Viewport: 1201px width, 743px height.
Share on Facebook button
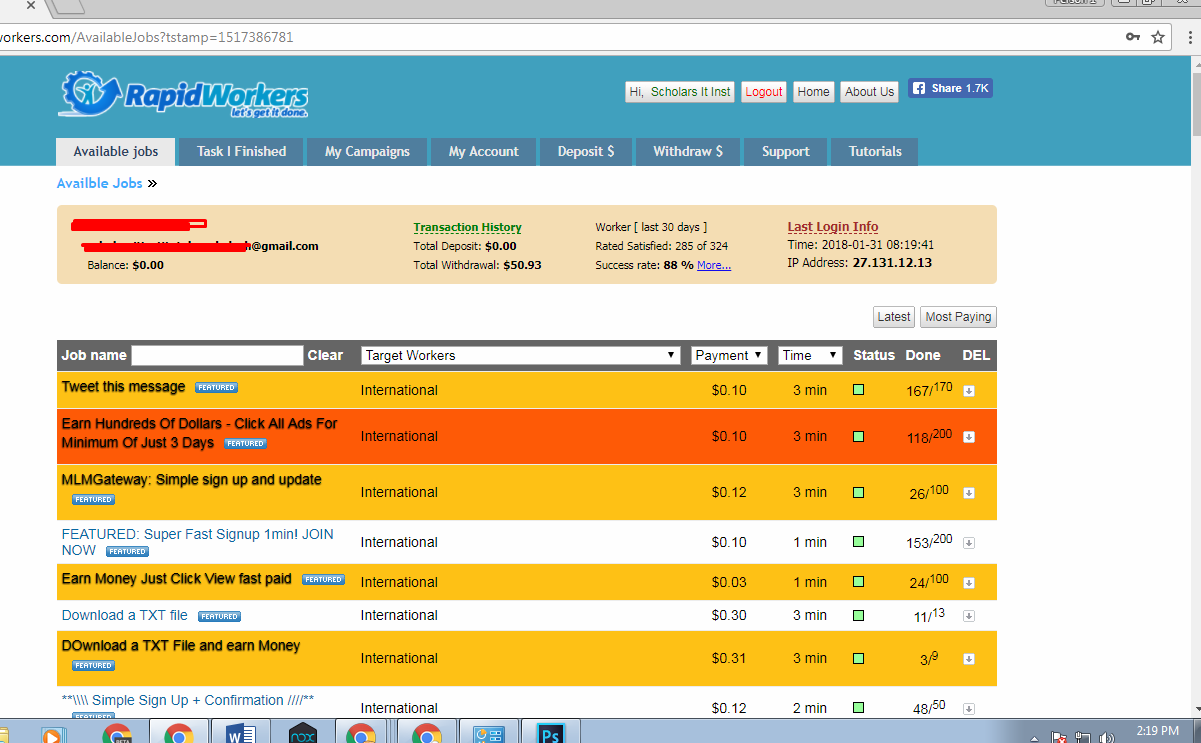click(x=950, y=88)
